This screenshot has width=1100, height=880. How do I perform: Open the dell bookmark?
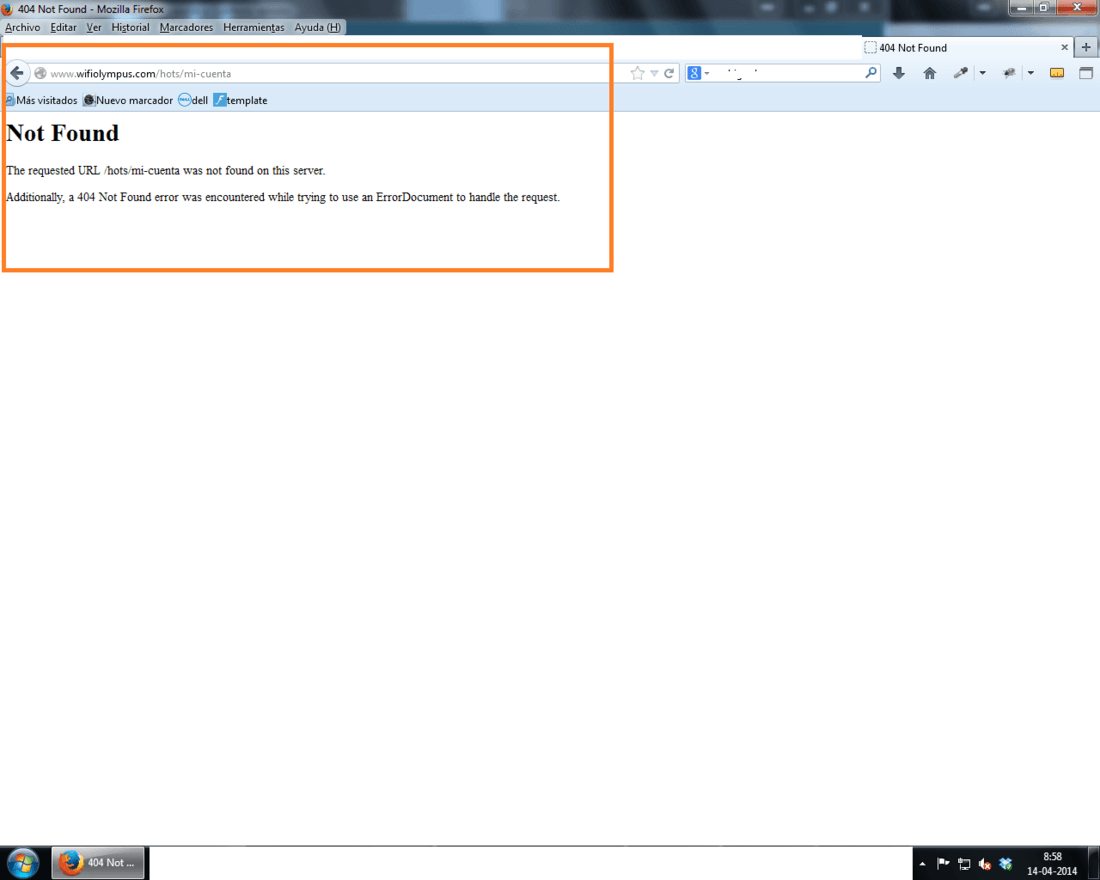click(x=193, y=100)
